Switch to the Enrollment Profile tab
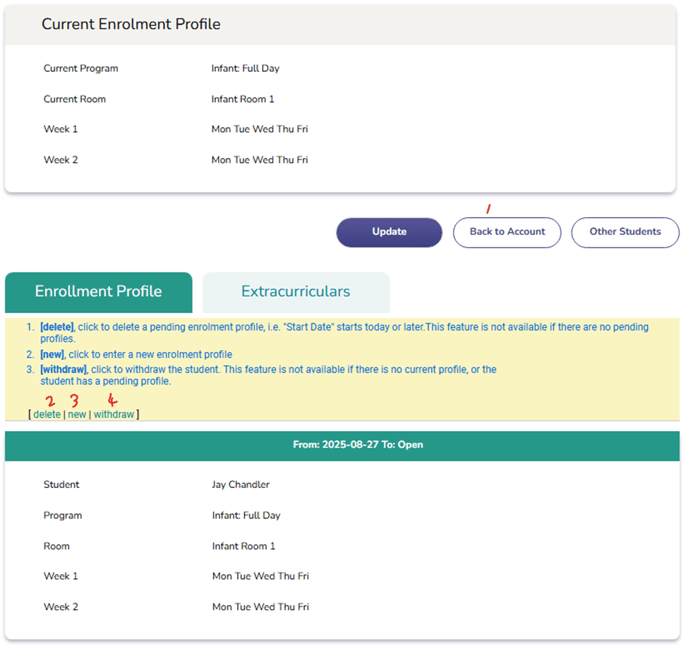Image resolution: width=688 pixels, height=646 pixels. [98, 292]
